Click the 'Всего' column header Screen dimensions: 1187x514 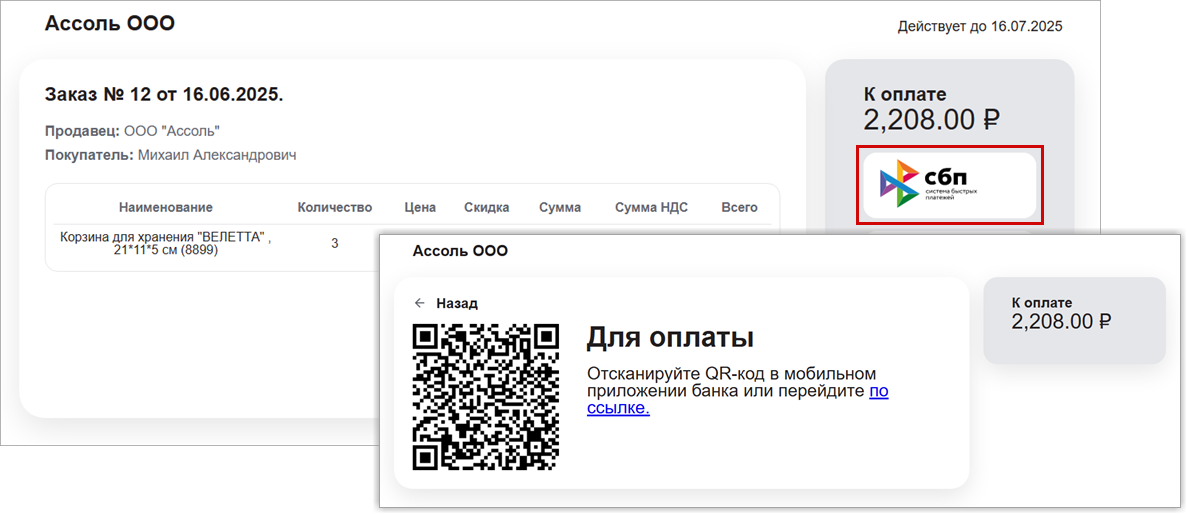click(739, 207)
